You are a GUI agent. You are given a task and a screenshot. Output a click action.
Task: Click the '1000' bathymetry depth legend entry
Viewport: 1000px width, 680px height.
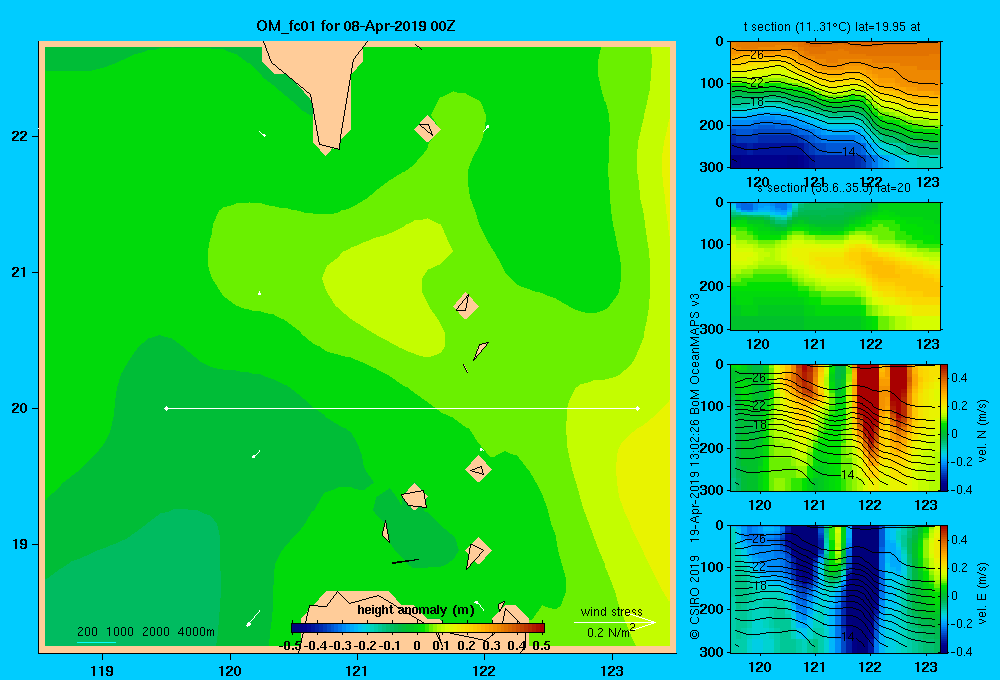[x=120, y=632]
